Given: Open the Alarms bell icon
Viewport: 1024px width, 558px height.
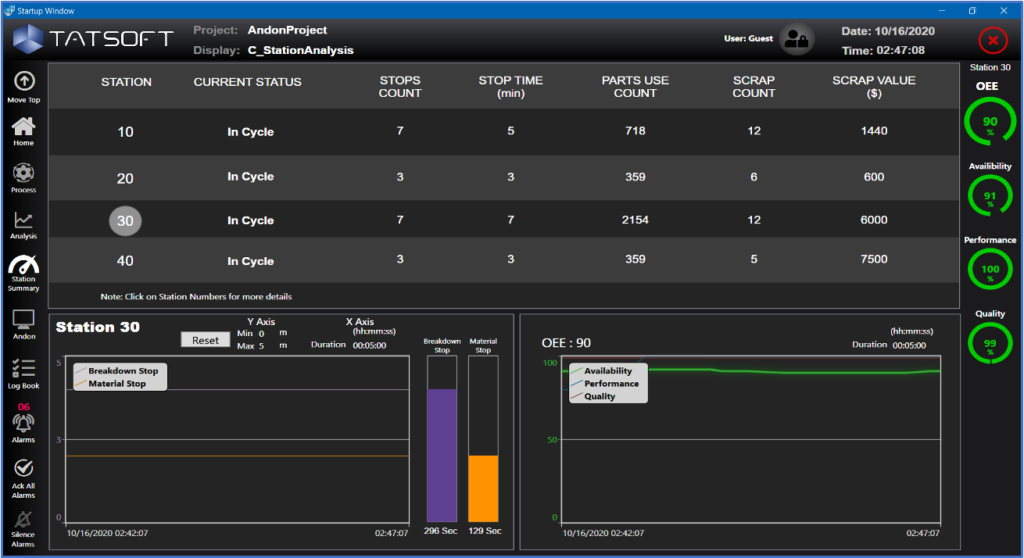Looking at the screenshot, I should coord(24,423).
